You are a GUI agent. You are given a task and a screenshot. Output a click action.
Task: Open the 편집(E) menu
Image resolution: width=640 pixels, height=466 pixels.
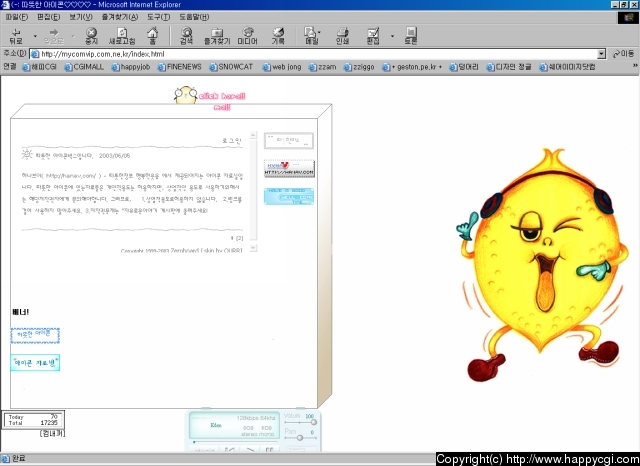[x=48, y=17]
